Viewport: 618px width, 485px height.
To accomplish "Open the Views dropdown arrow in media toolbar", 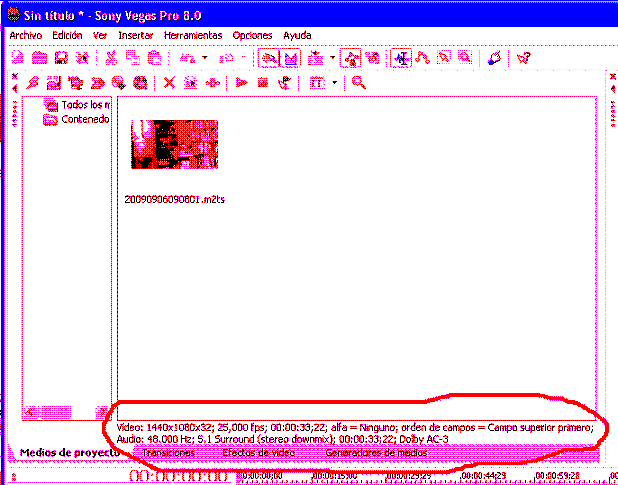I will (x=334, y=83).
